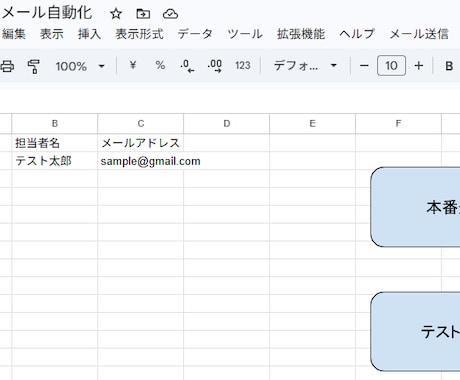
Task: Open the メール送信 custom menu
Action: (419, 34)
